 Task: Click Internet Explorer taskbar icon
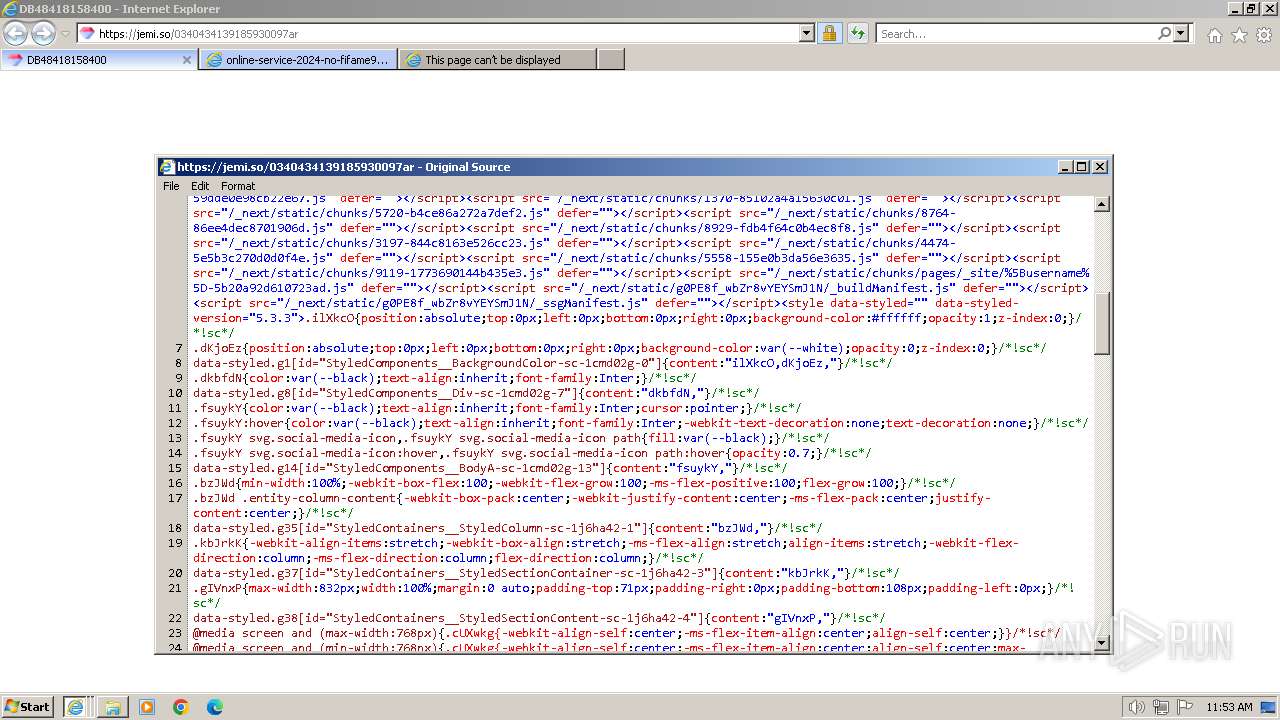tap(75, 707)
